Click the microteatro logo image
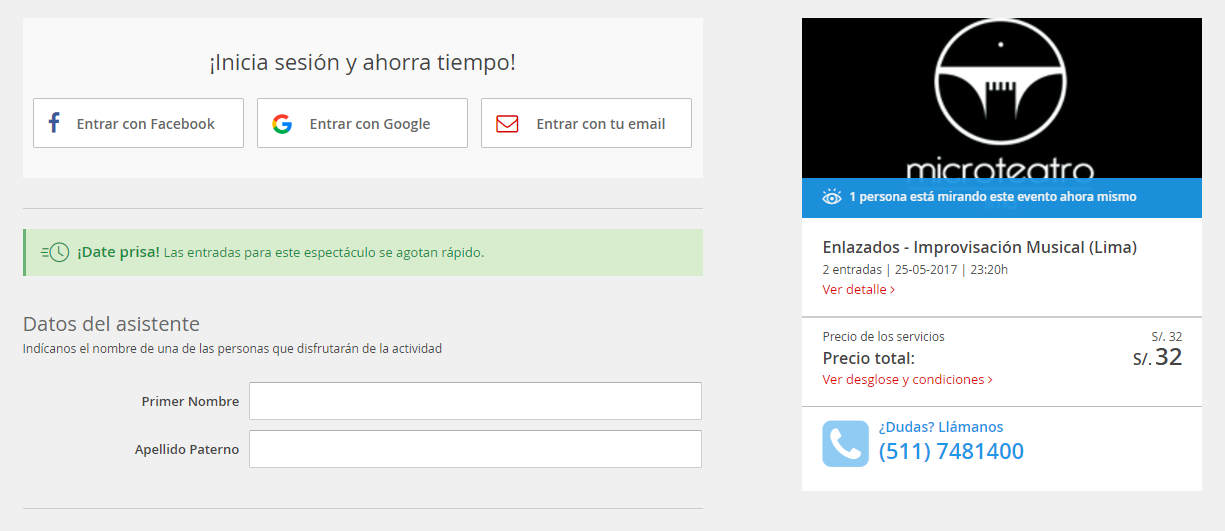 1001,98
